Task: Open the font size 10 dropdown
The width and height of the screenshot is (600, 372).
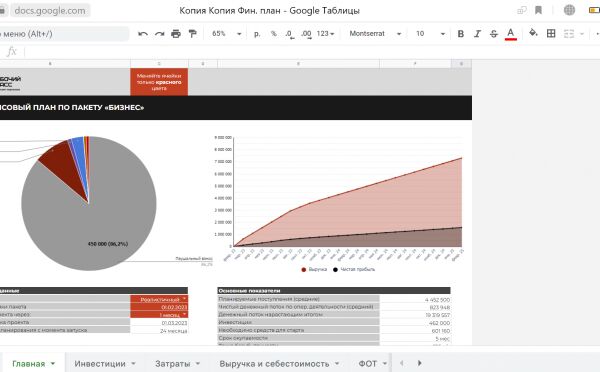Action: tap(430, 34)
